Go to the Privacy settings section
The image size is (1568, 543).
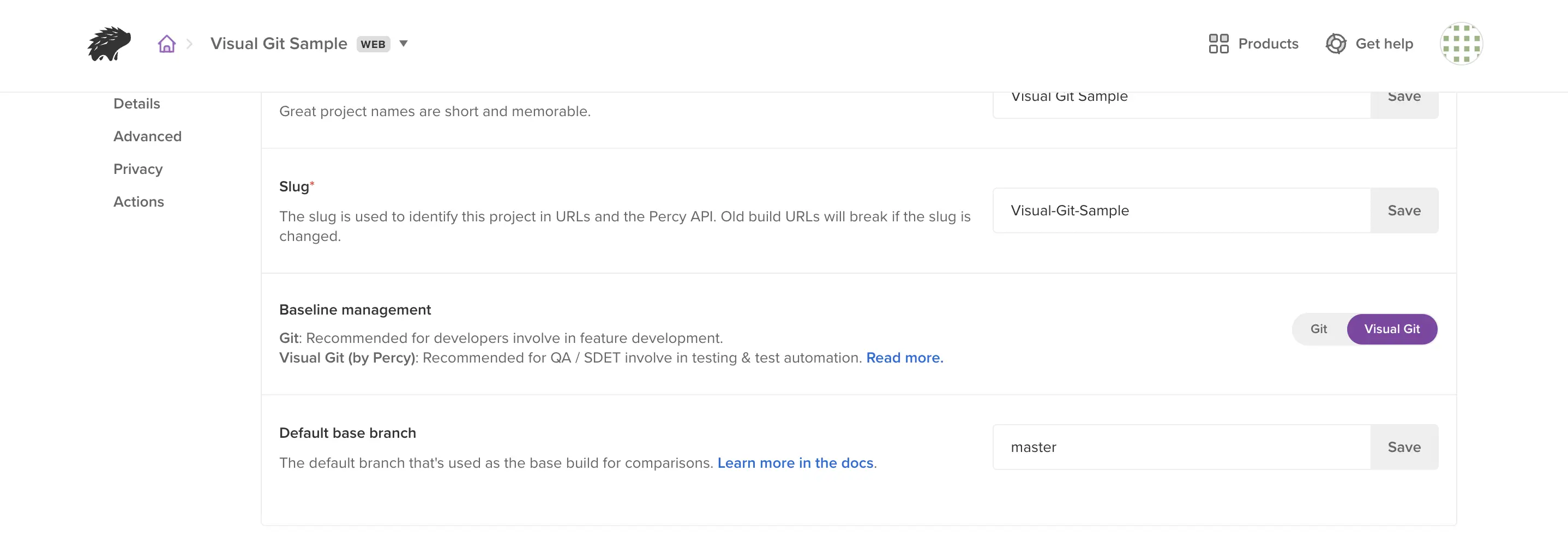pos(137,169)
